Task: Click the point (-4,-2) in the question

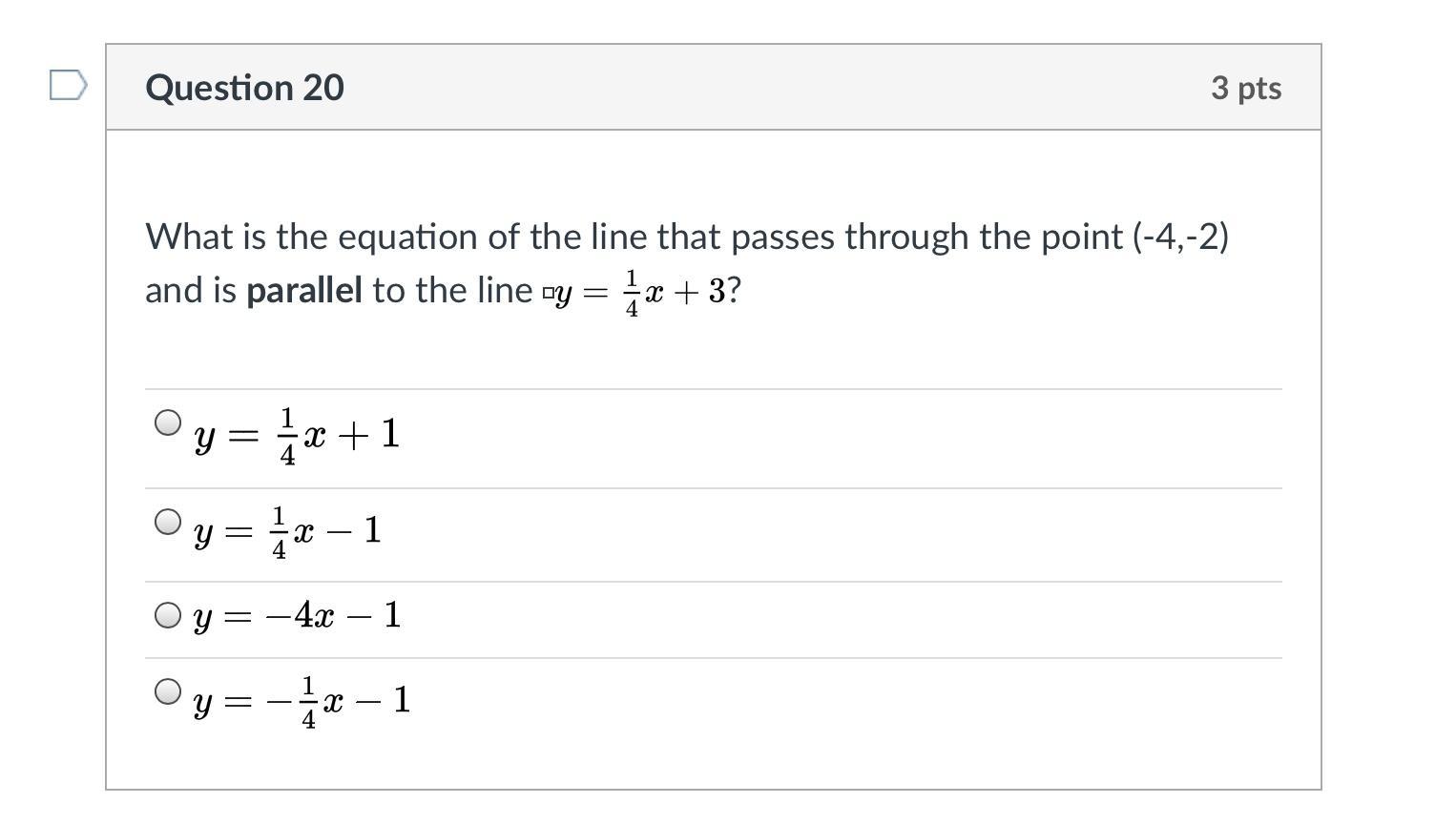Action: pyautogui.click(x=1180, y=237)
